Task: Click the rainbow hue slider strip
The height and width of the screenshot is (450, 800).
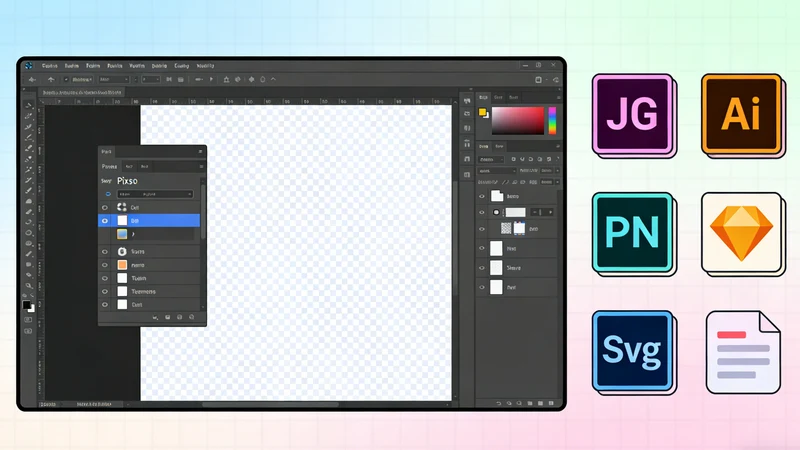Action: click(552, 120)
